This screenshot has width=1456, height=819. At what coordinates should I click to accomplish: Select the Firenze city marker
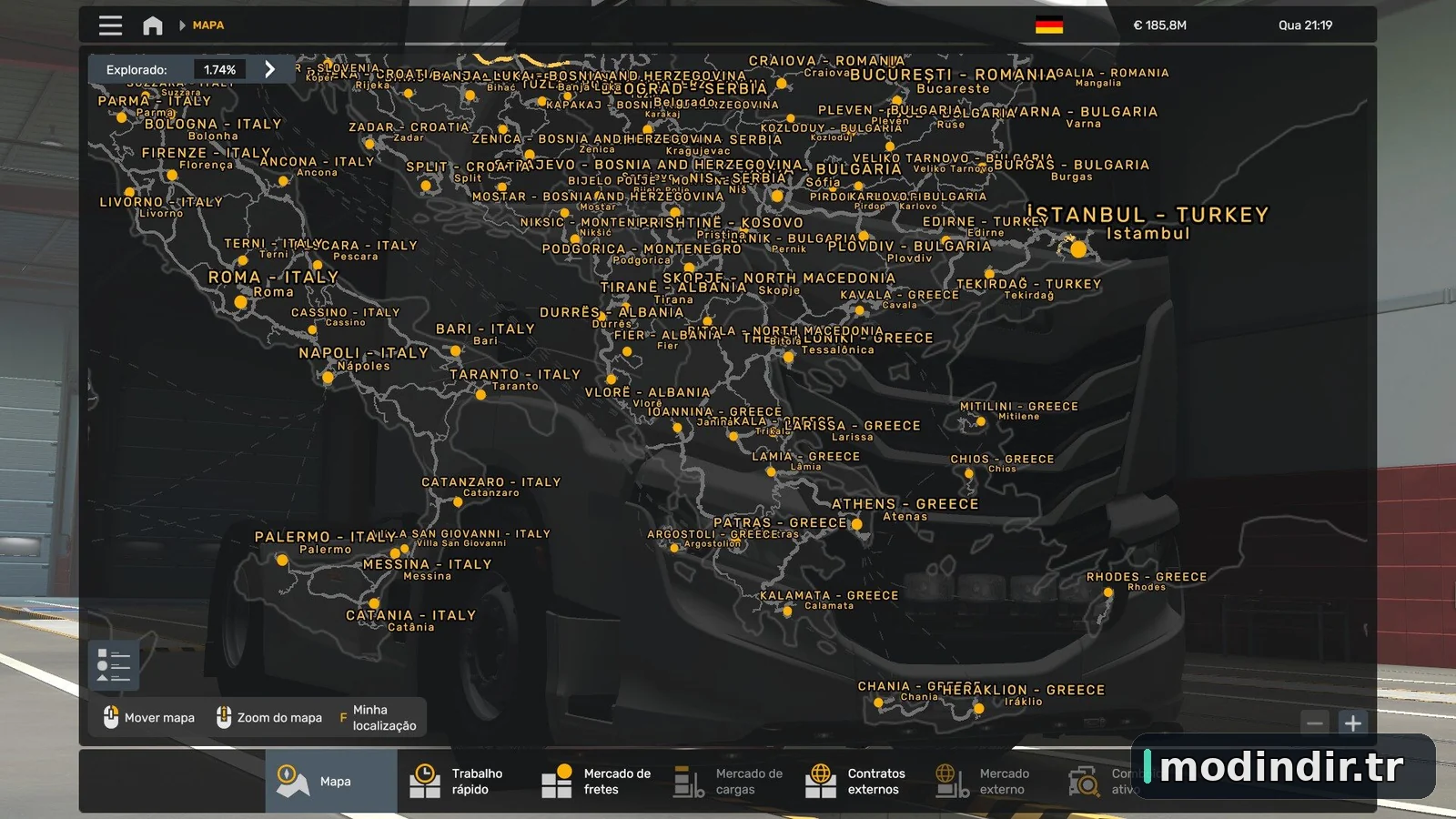click(171, 176)
